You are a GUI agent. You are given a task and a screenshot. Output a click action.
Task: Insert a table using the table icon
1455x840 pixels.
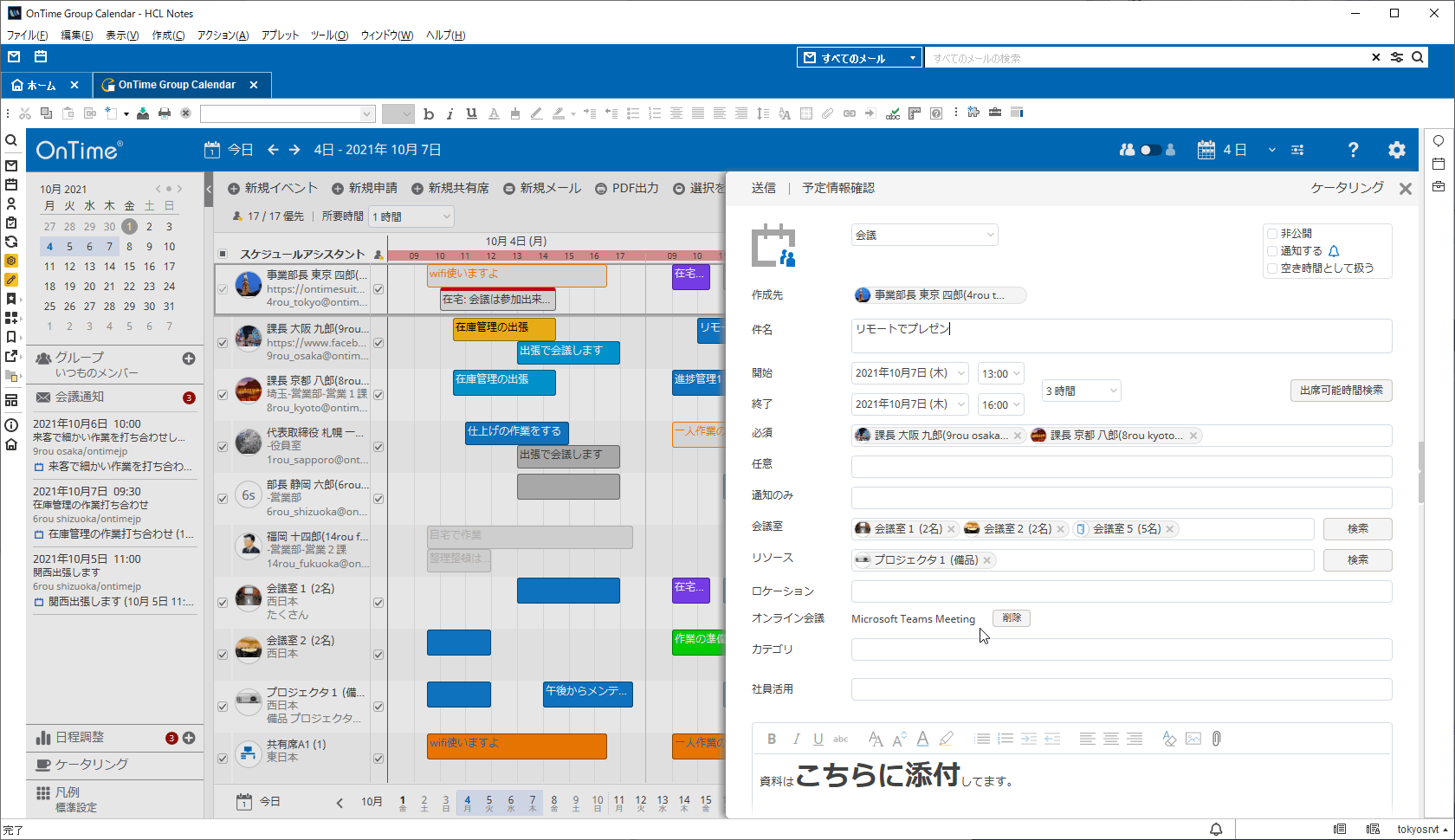click(805, 113)
